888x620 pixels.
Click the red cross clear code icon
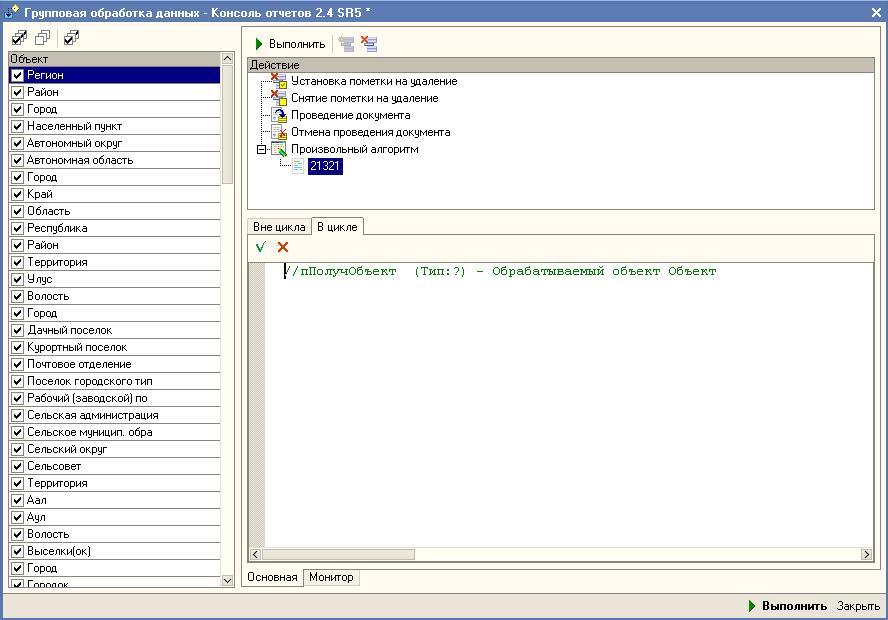283,247
